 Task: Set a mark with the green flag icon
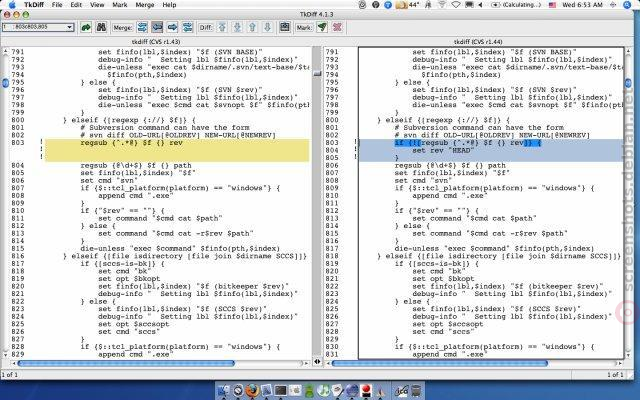322,27
